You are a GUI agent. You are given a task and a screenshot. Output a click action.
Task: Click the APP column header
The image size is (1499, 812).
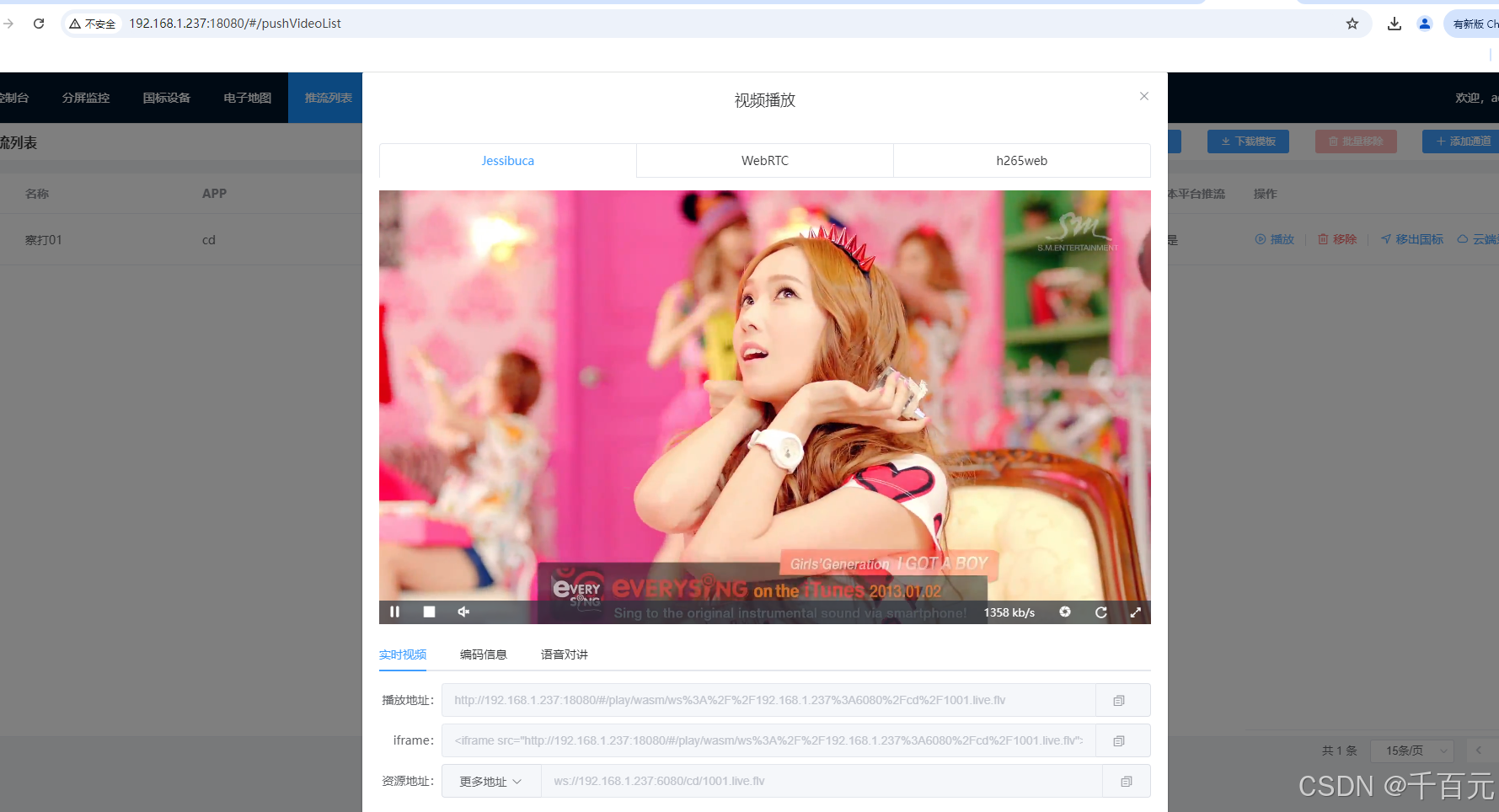[214, 194]
